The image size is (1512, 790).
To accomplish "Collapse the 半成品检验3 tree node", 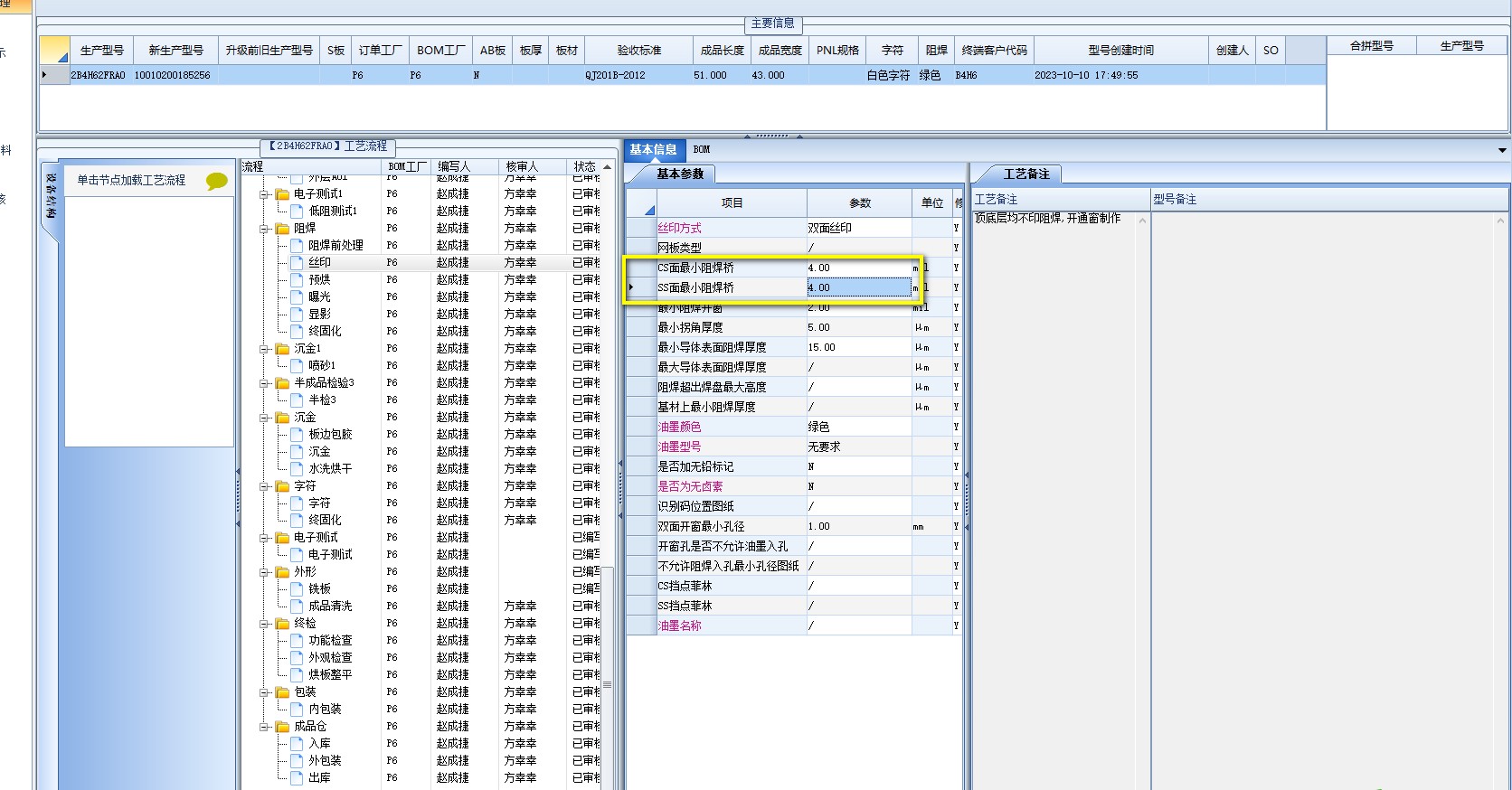I will pyautogui.click(x=265, y=383).
